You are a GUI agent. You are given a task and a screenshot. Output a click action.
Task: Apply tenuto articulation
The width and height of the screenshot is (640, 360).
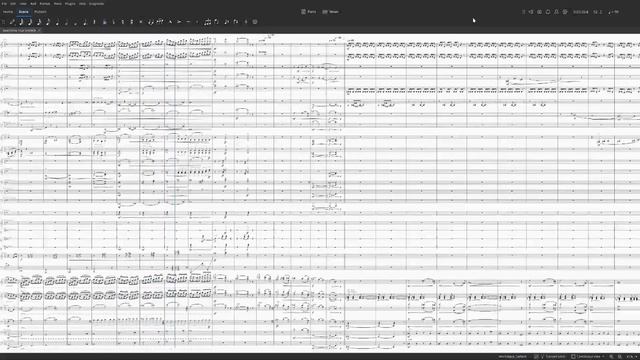(188, 22)
